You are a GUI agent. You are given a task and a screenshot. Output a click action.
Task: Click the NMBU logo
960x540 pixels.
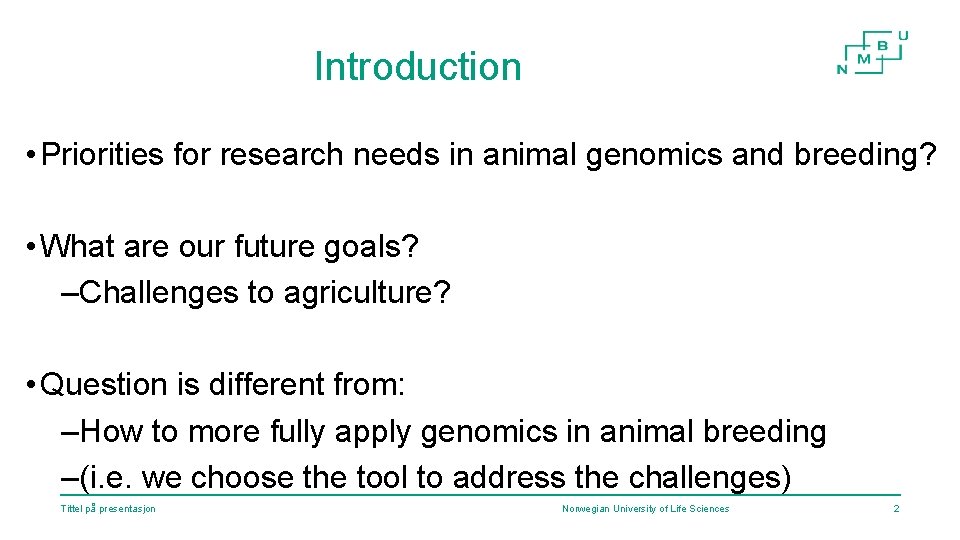[872, 53]
